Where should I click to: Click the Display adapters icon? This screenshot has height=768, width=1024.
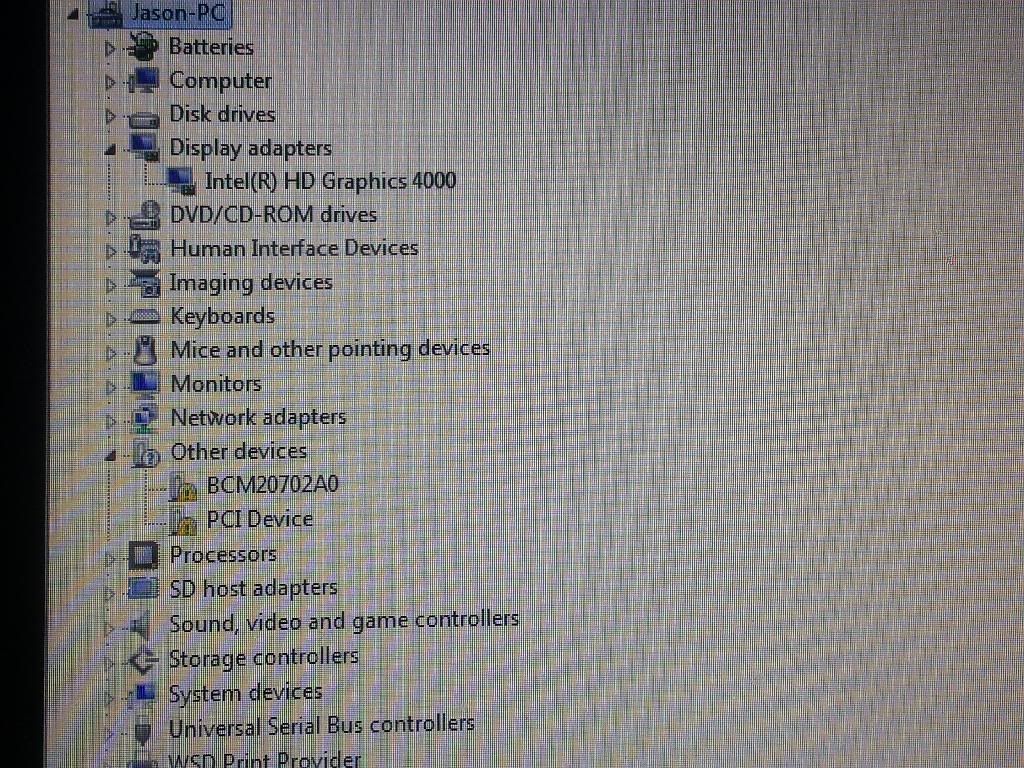(144, 148)
